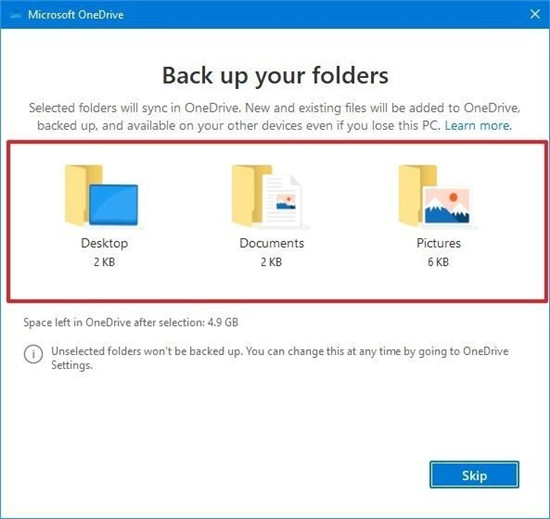Click the Unselected folders notice text

pyautogui.click(x=280, y=358)
